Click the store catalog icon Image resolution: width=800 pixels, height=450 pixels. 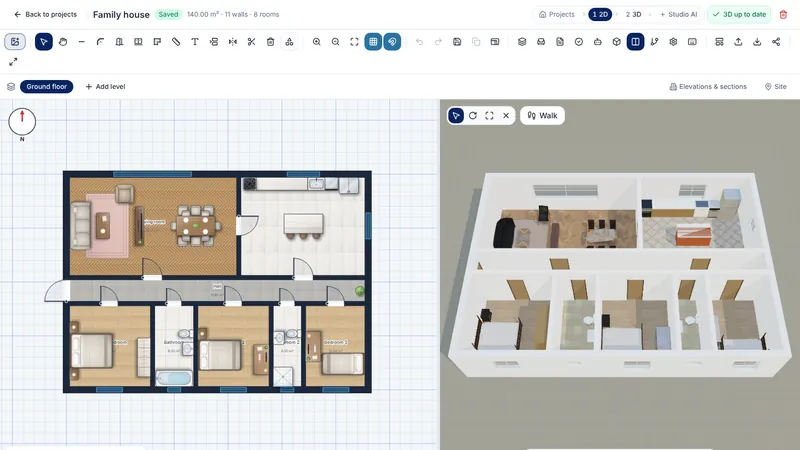tap(719, 42)
